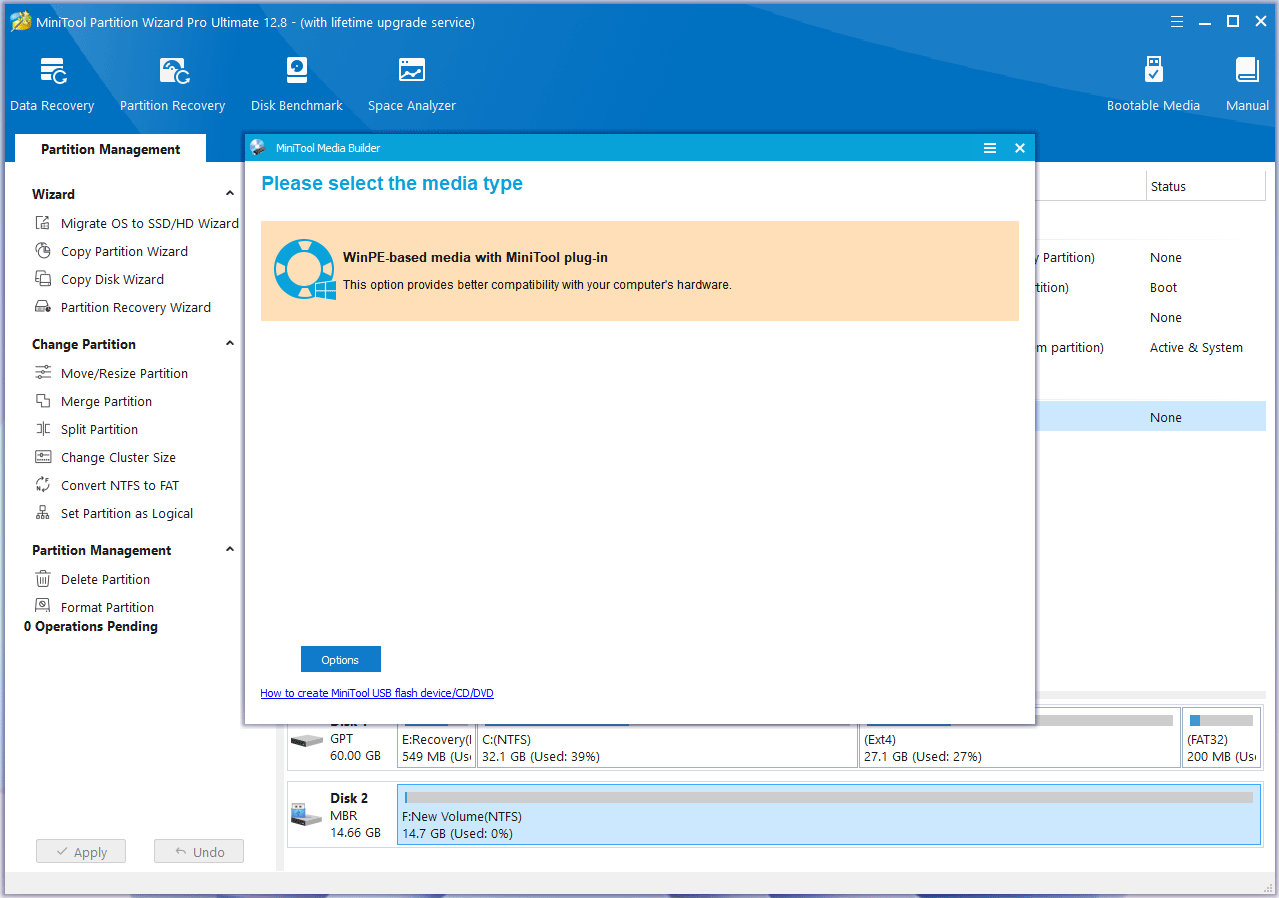Select Disk 1 GPT disk icon
This screenshot has width=1279, height=898.
(306, 741)
